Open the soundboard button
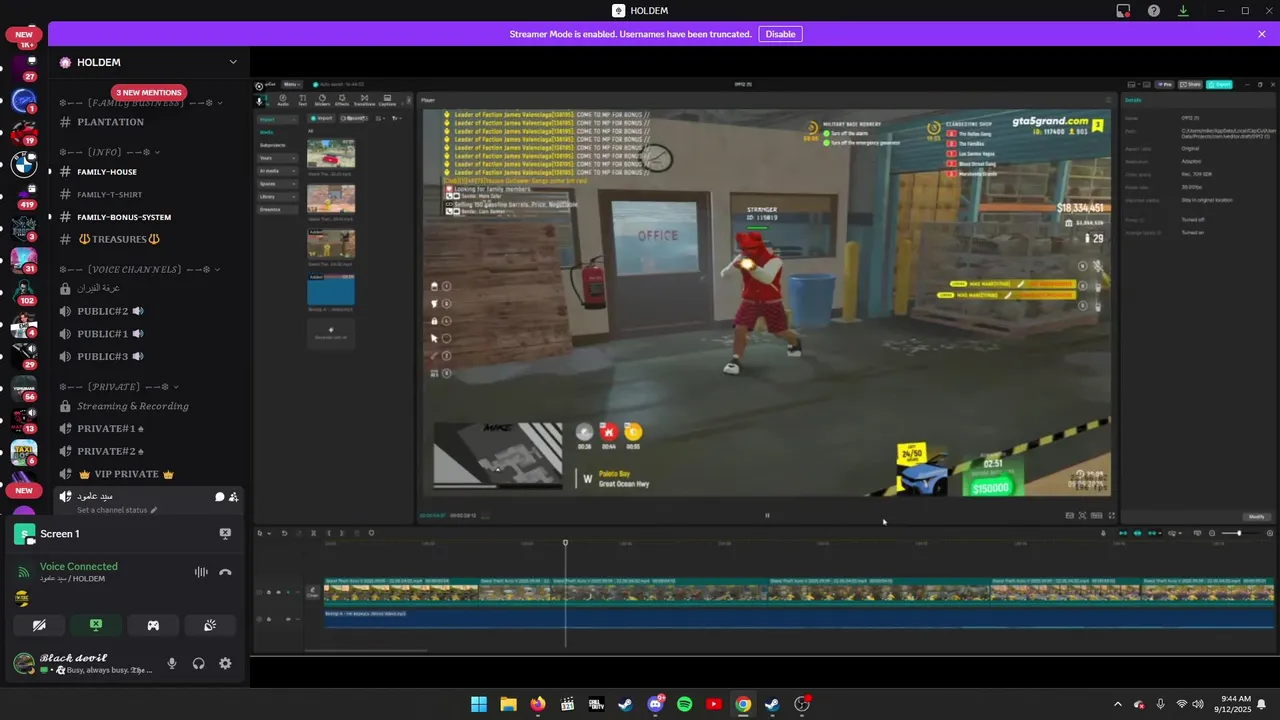The height and width of the screenshot is (720, 1280). 210,625
